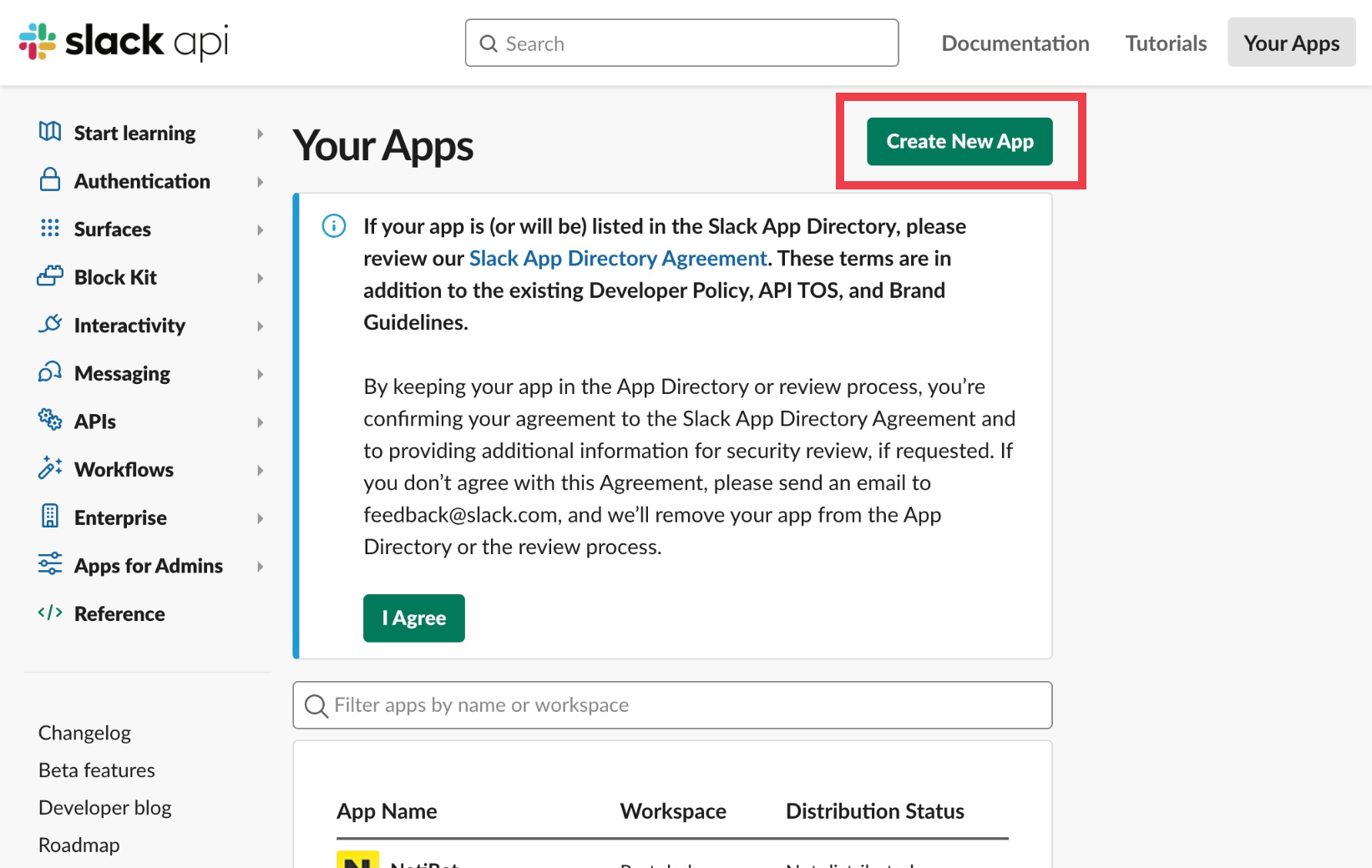Image resolution: width=1372 pixels, height=868 pixels.
Task: Click the Reference code brackets icon
Action: 50,613
